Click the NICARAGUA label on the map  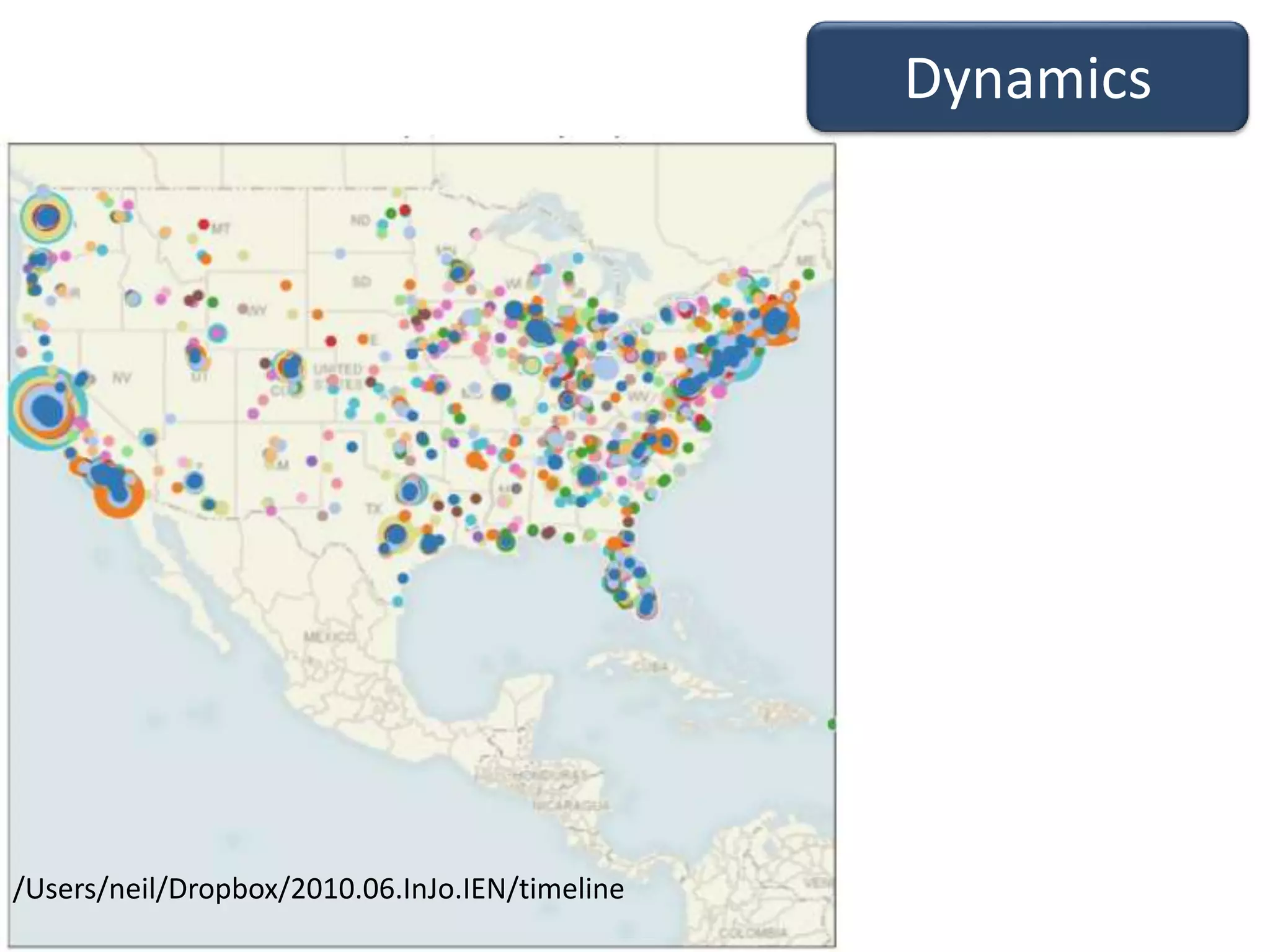point(571,805)
